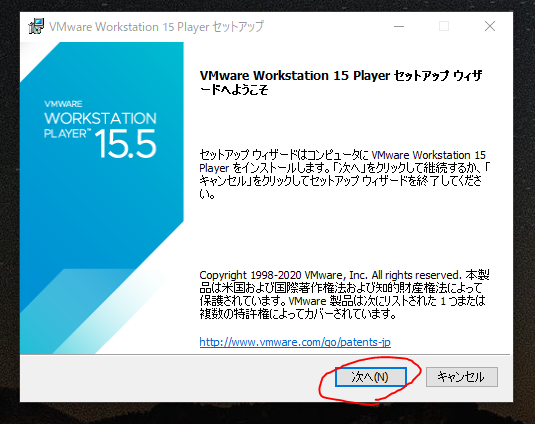Viewport: 535px width, 424px height.
Task: Open the vmware.com patents-jp link
Action: (295, 342)
